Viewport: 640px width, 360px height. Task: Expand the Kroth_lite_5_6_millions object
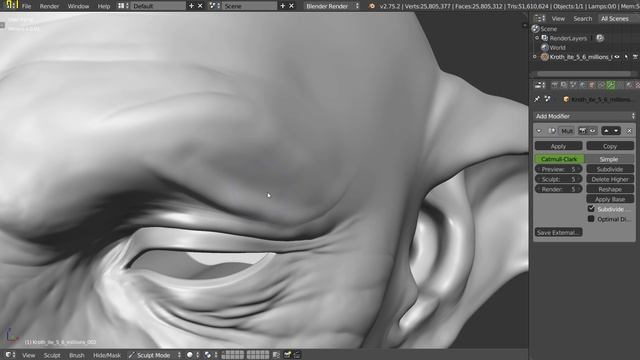[x=535, y=57]
